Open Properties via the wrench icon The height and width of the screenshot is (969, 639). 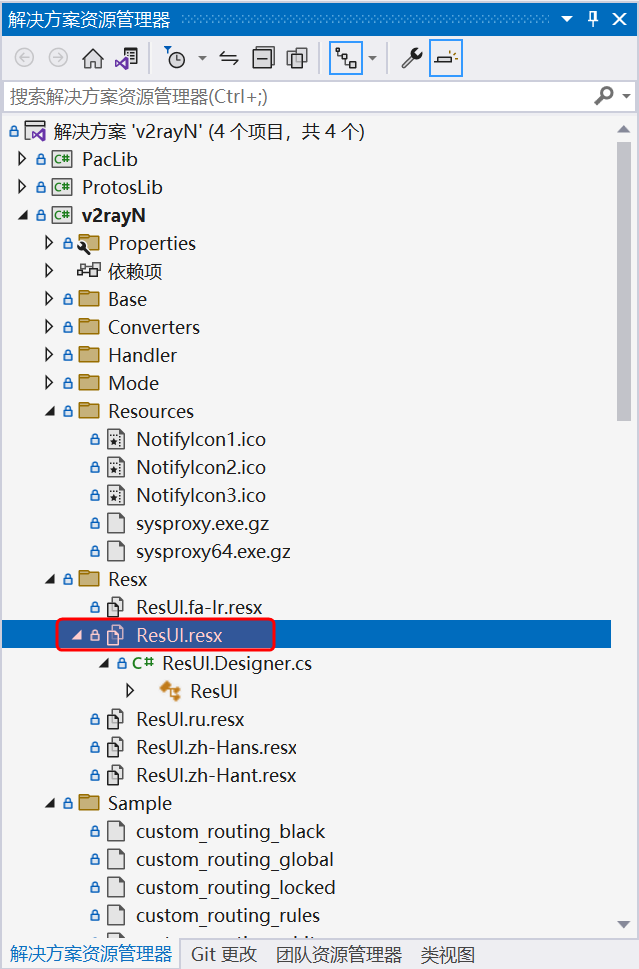(412, 59)
